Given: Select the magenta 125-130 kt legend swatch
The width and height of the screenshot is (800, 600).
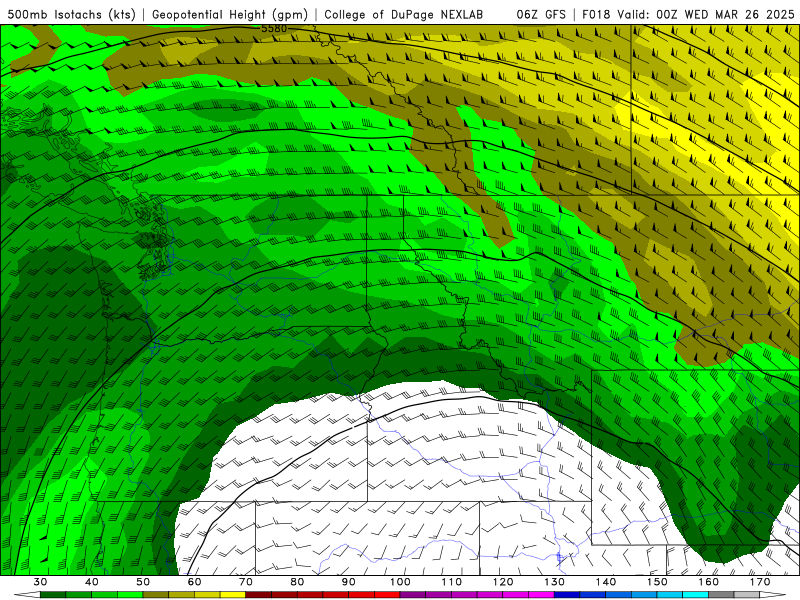Looking at the screenshot, I should tap(541, 595).
